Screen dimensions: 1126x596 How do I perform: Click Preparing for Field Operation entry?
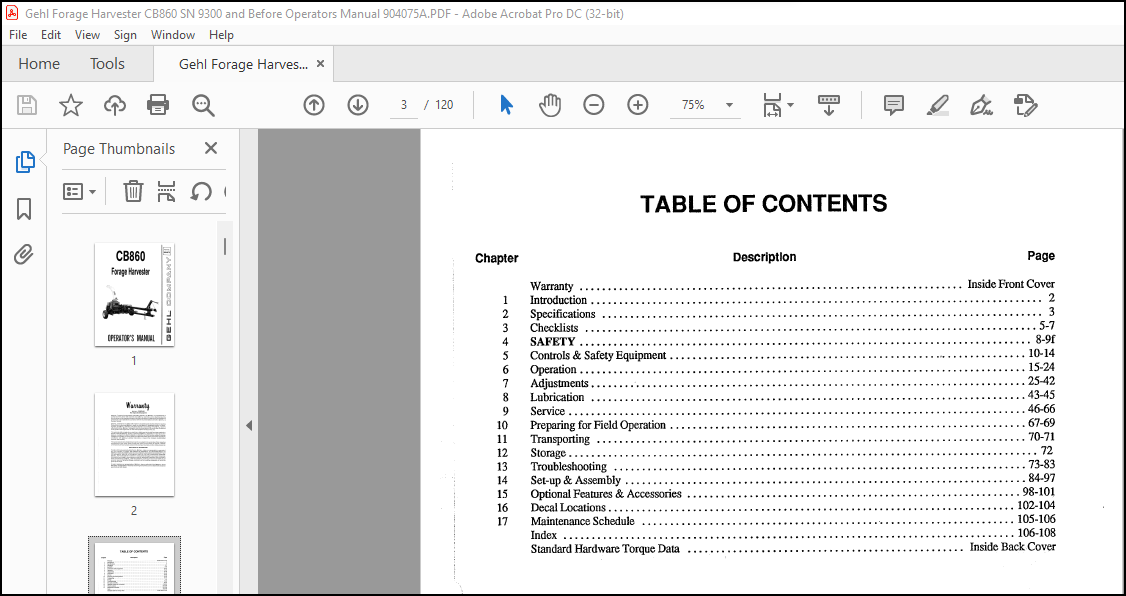click(598, 425)
